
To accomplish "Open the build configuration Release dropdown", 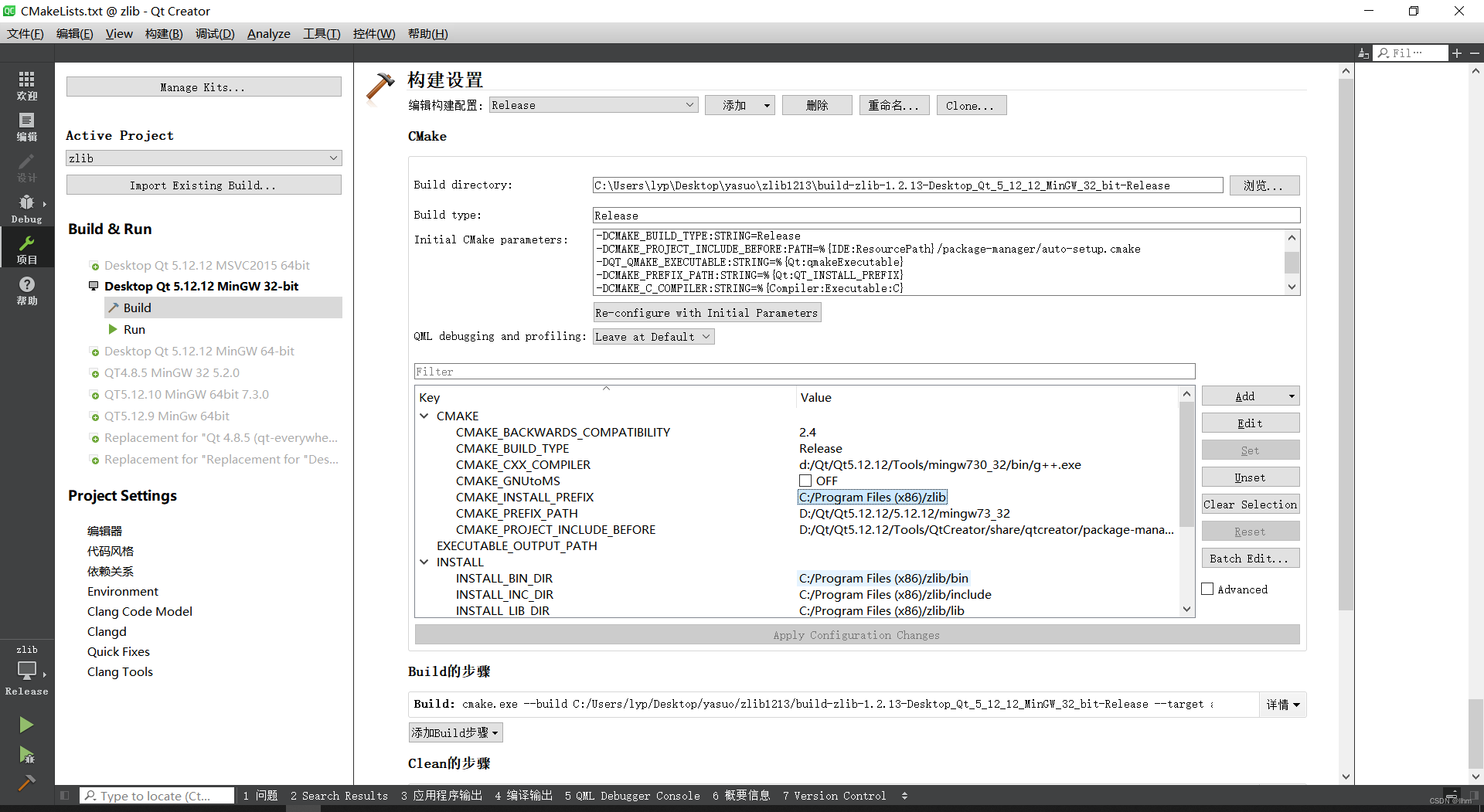I will (x=594, y=105).
